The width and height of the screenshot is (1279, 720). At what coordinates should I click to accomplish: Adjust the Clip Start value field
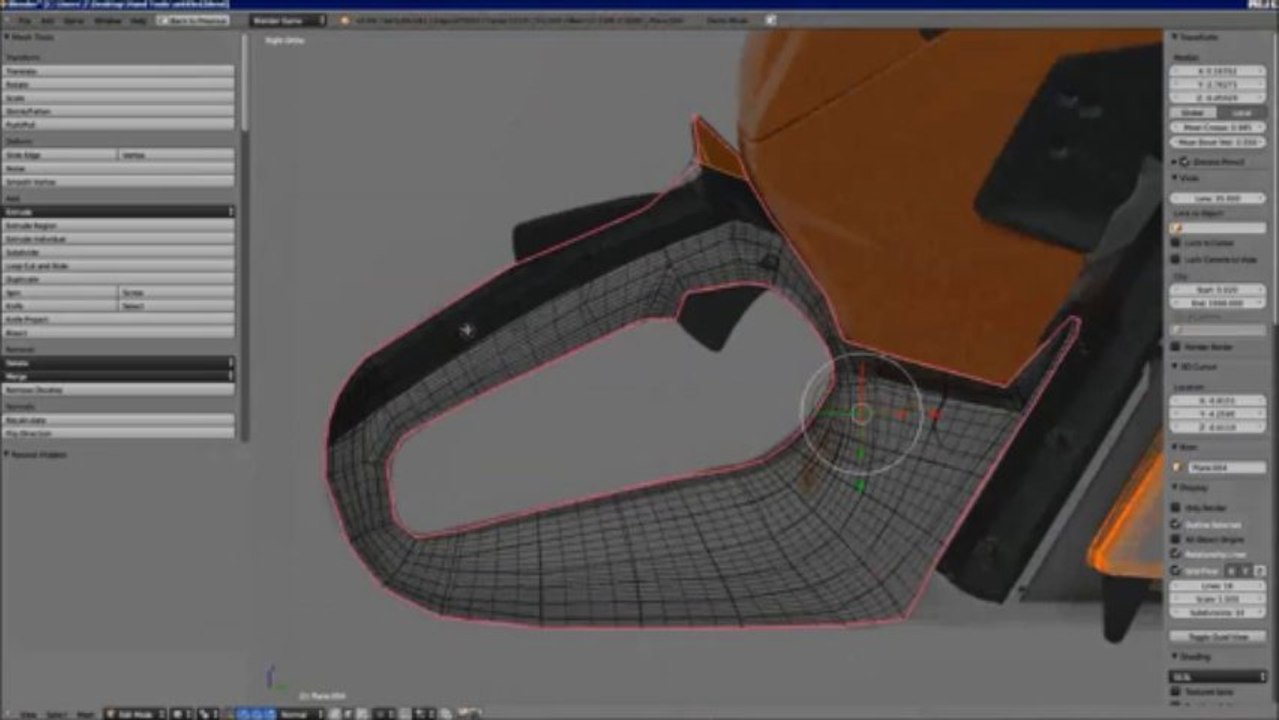[x=1218, y=289]
